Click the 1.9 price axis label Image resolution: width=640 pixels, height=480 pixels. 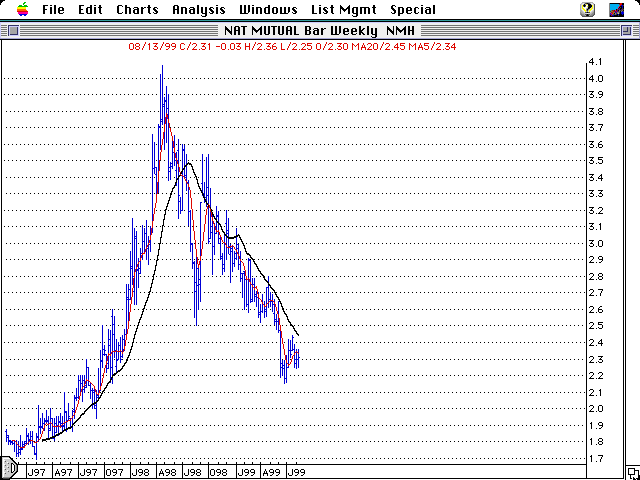coord(596,426)
